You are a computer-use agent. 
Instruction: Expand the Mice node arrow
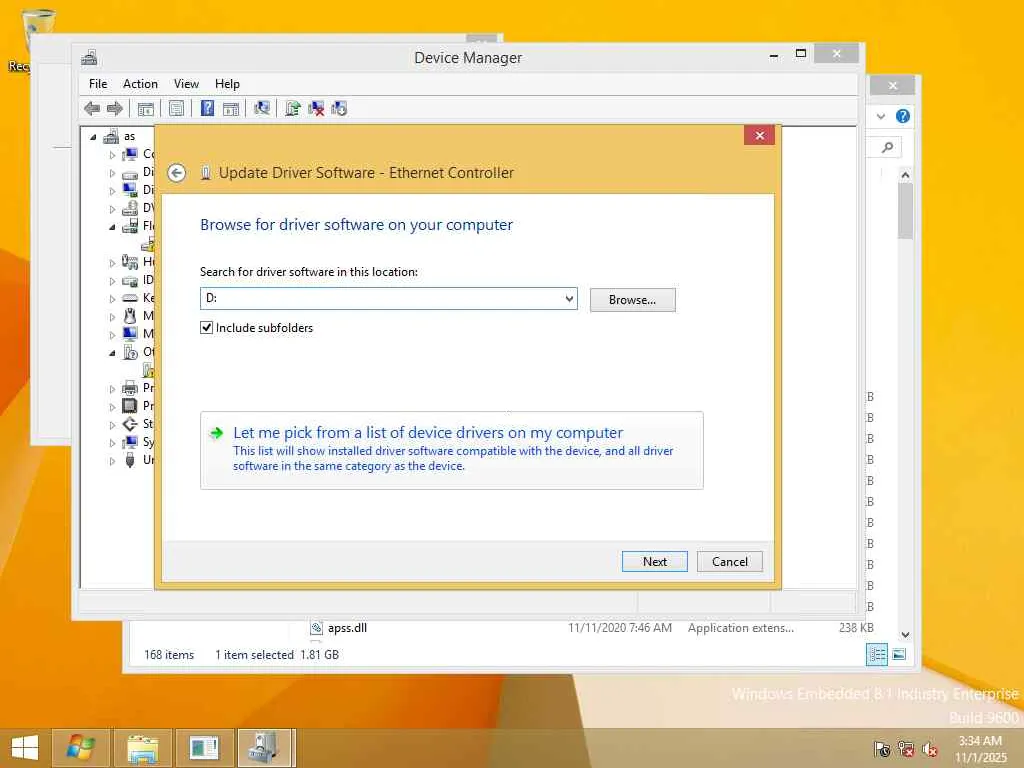[x=112, y=317]
